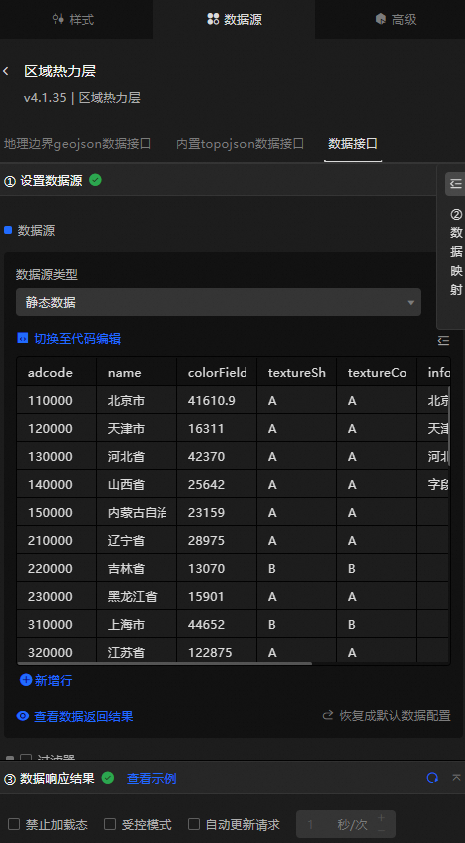Click the green check beside 设置数据源
Viewport: 465px width, 843px height.
[95, 180]
